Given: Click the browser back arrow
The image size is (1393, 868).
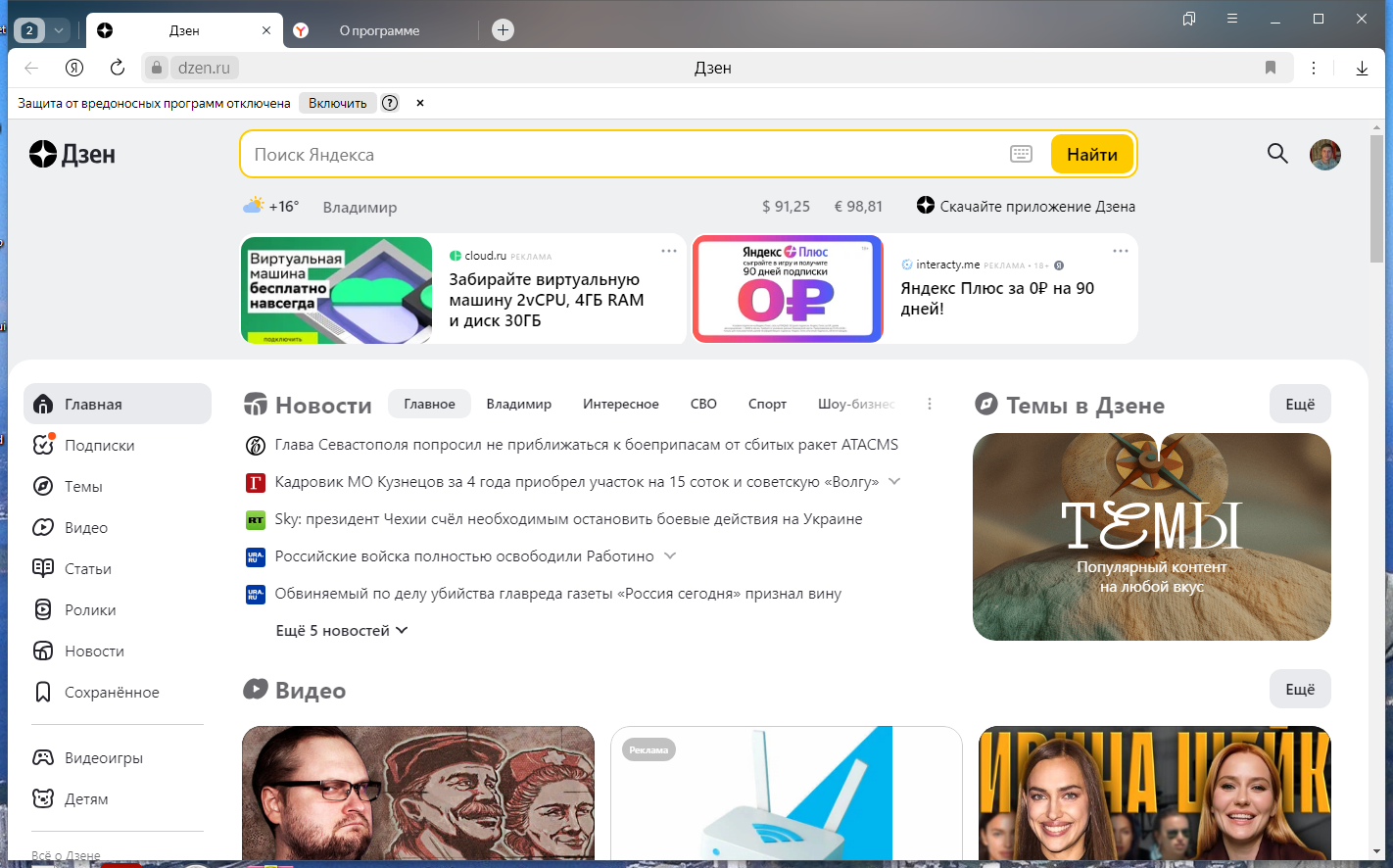Looking at the screenshot, I should pyautogui.click(x=31, y=68).
